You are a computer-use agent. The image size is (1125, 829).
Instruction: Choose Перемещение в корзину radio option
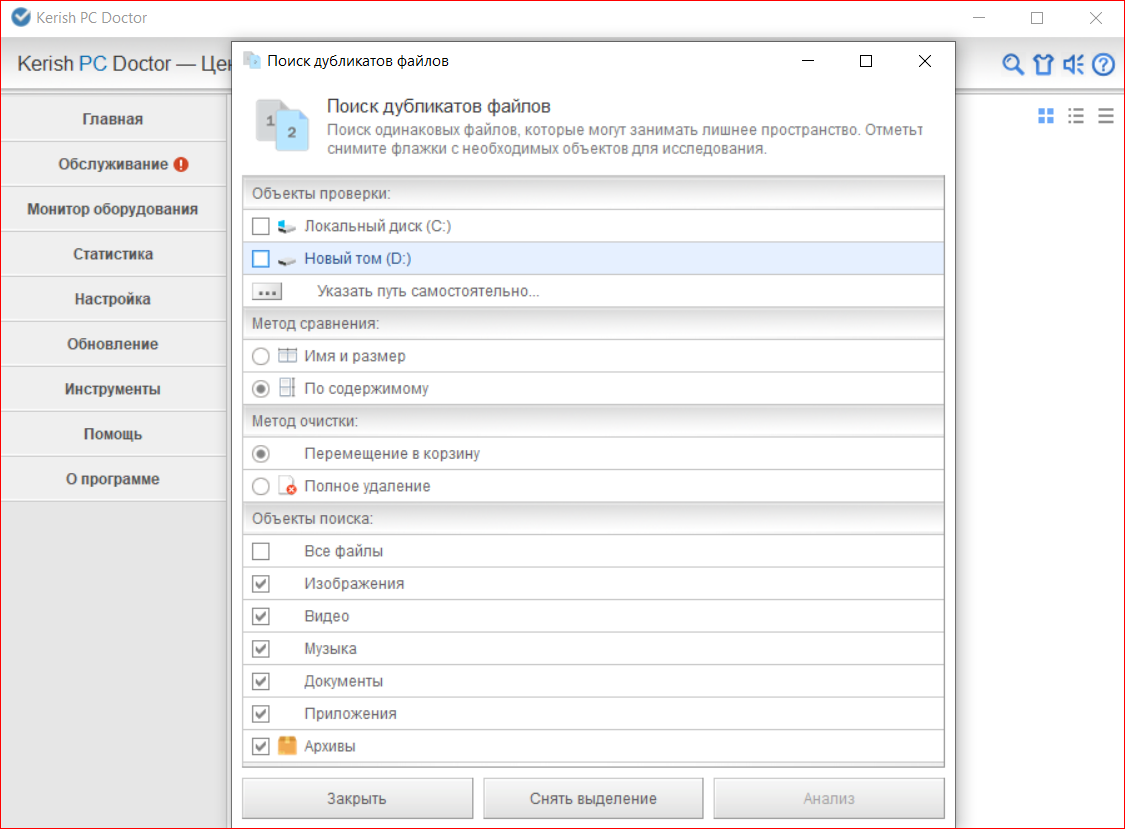pyautogui.click(x=260, y=454)
